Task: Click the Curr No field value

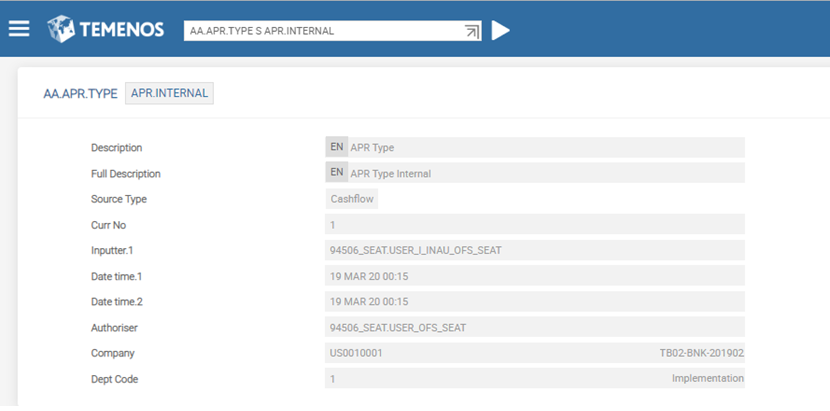Action: click(333, 225)
